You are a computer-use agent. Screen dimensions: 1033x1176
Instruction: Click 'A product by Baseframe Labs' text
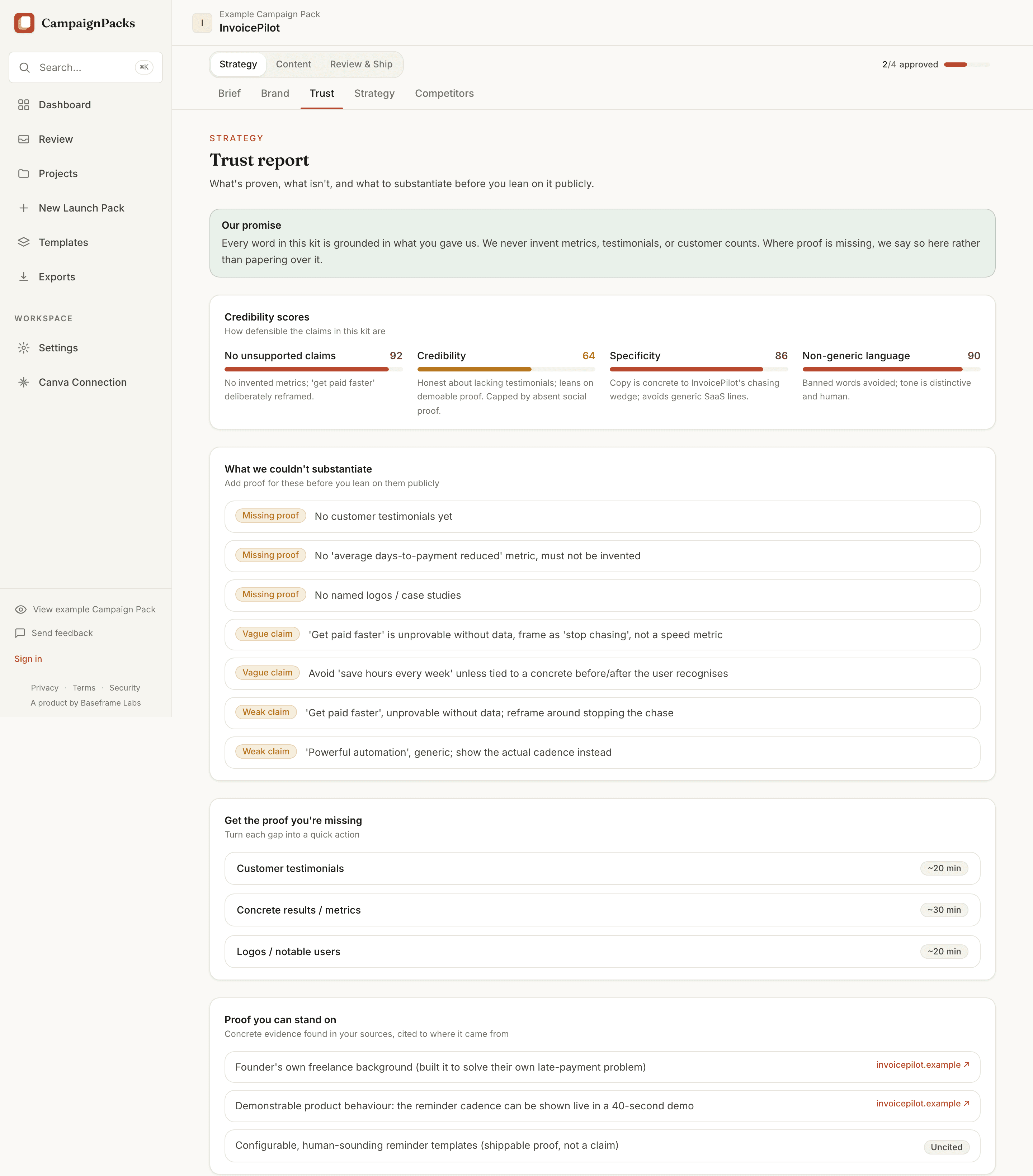click(86, 702)
